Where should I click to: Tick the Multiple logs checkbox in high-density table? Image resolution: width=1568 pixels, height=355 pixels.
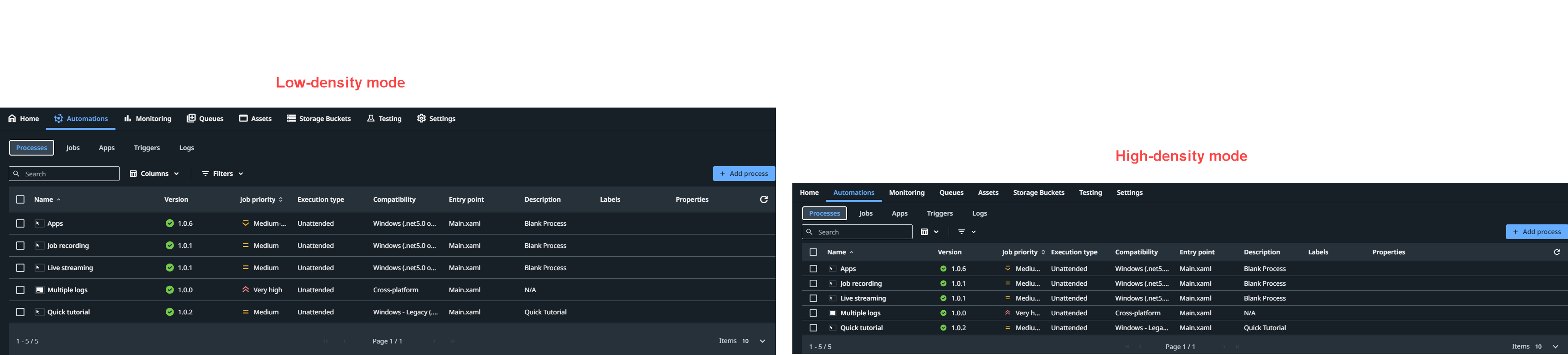point(812,313)
